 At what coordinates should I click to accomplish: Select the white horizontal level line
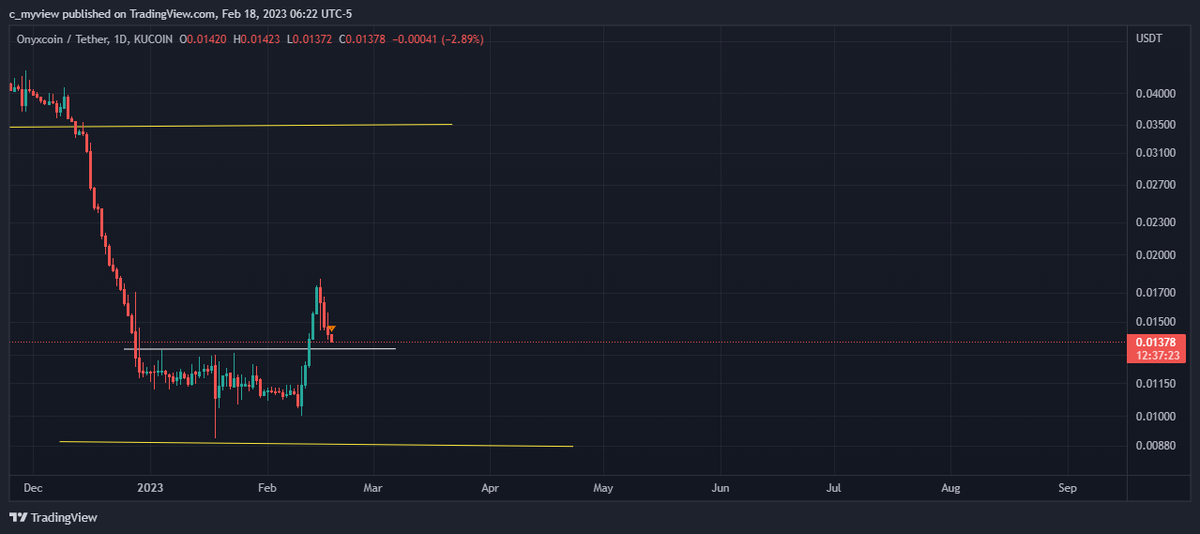260,349
